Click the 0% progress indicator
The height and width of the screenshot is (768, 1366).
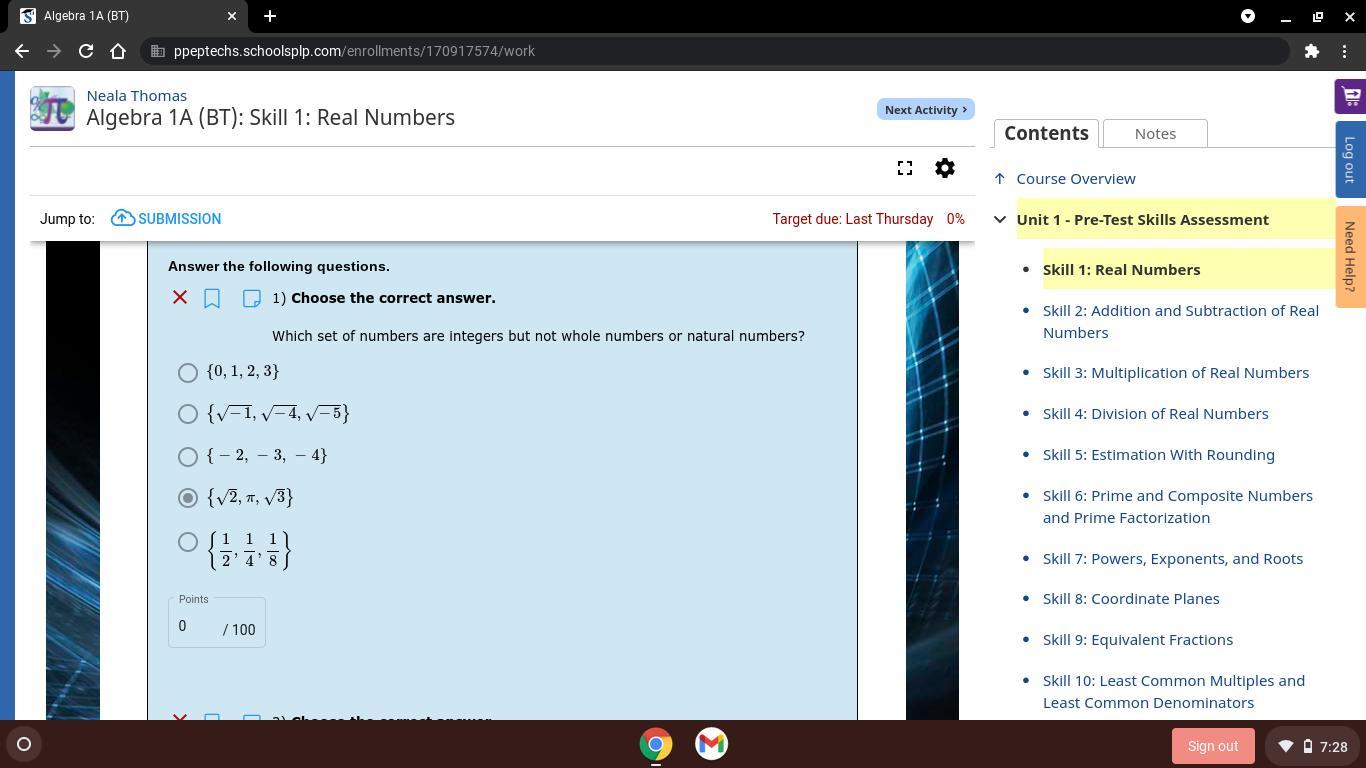coord(956,219)
